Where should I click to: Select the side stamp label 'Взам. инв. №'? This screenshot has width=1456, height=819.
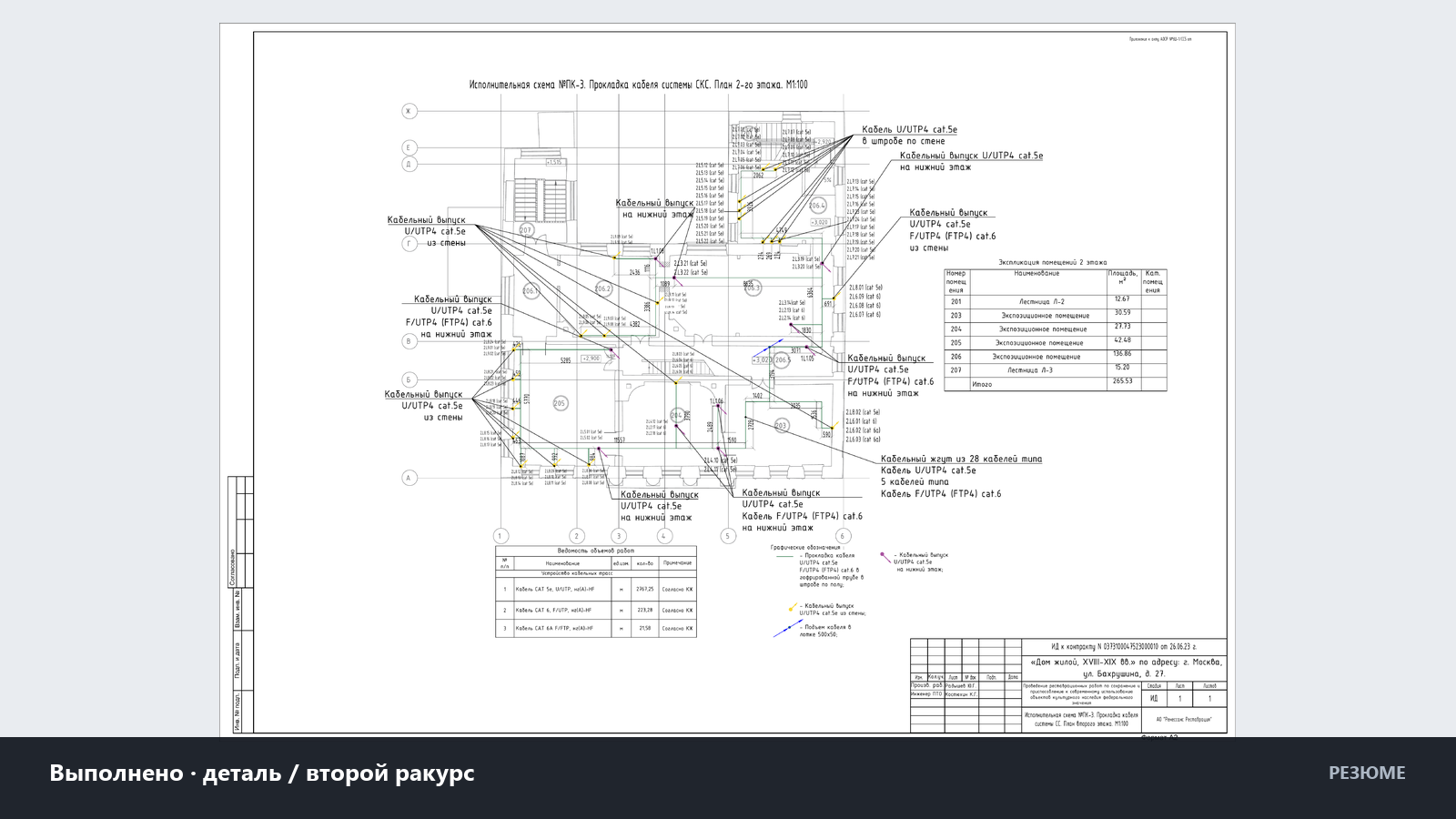click(x=238, y=609)
